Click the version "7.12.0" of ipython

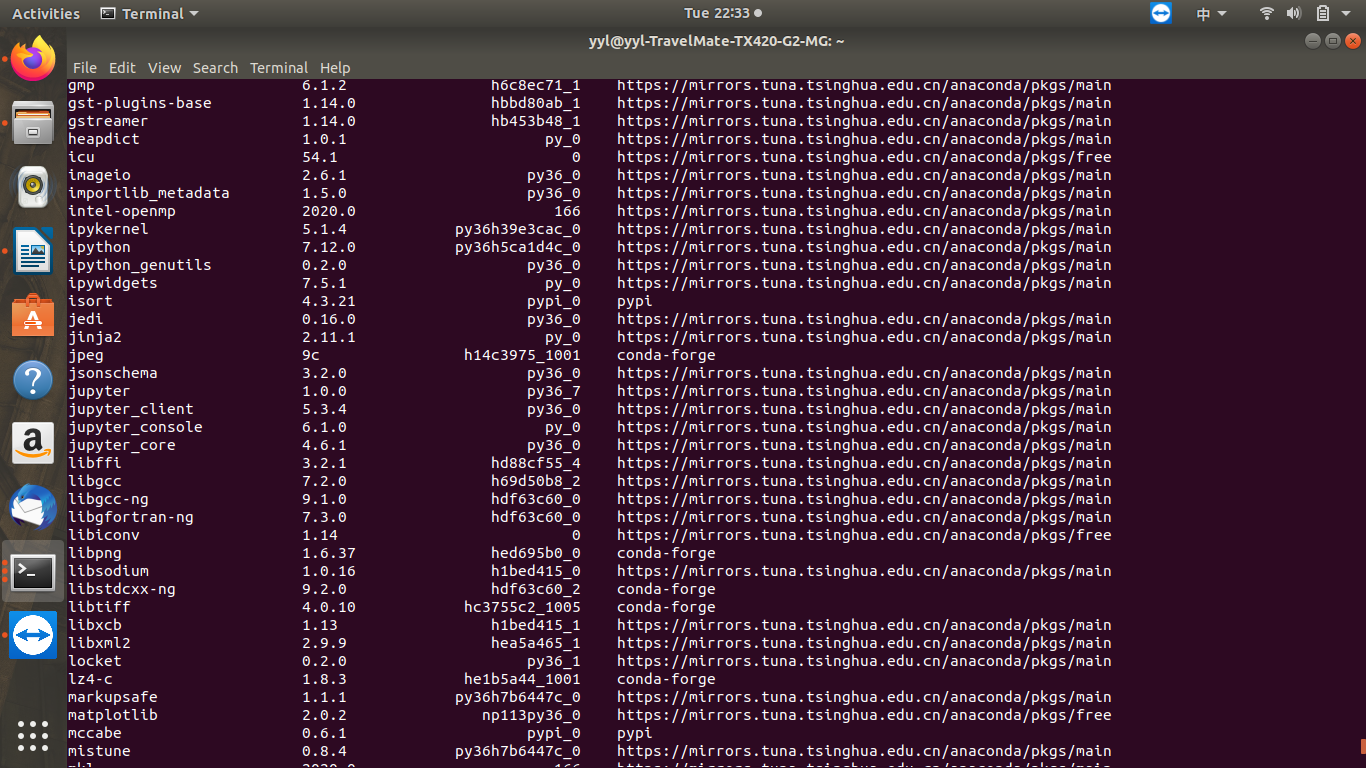coord(329,247)
